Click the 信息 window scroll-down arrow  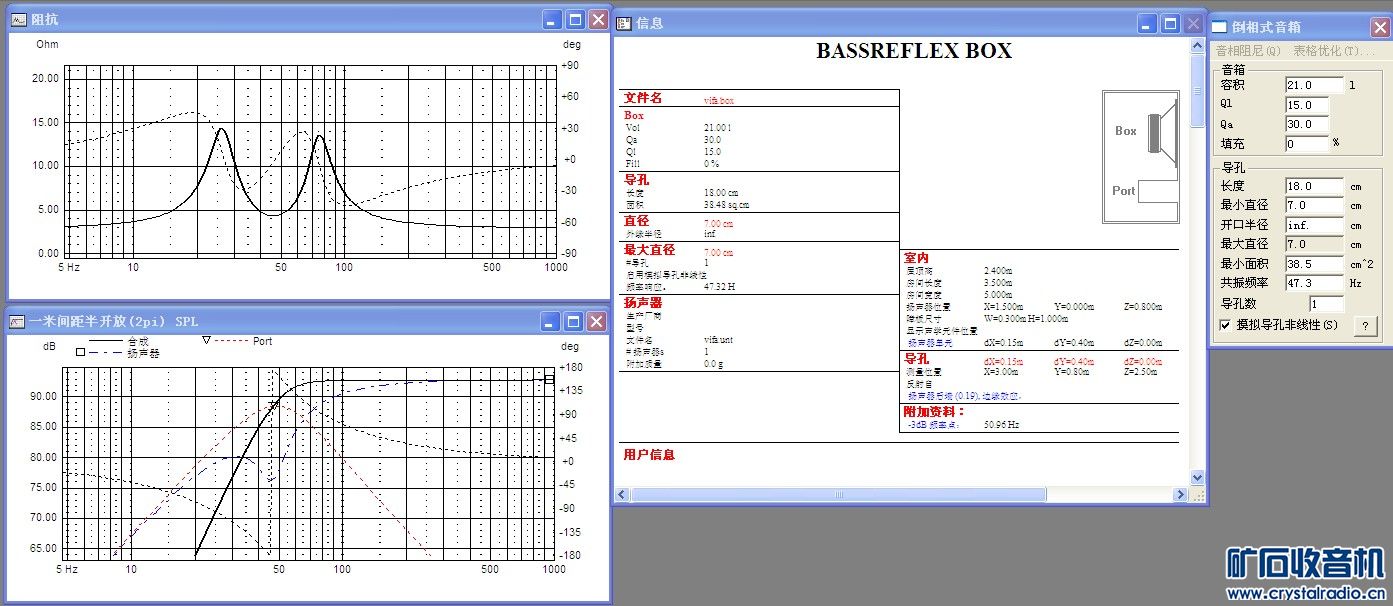1198,477
